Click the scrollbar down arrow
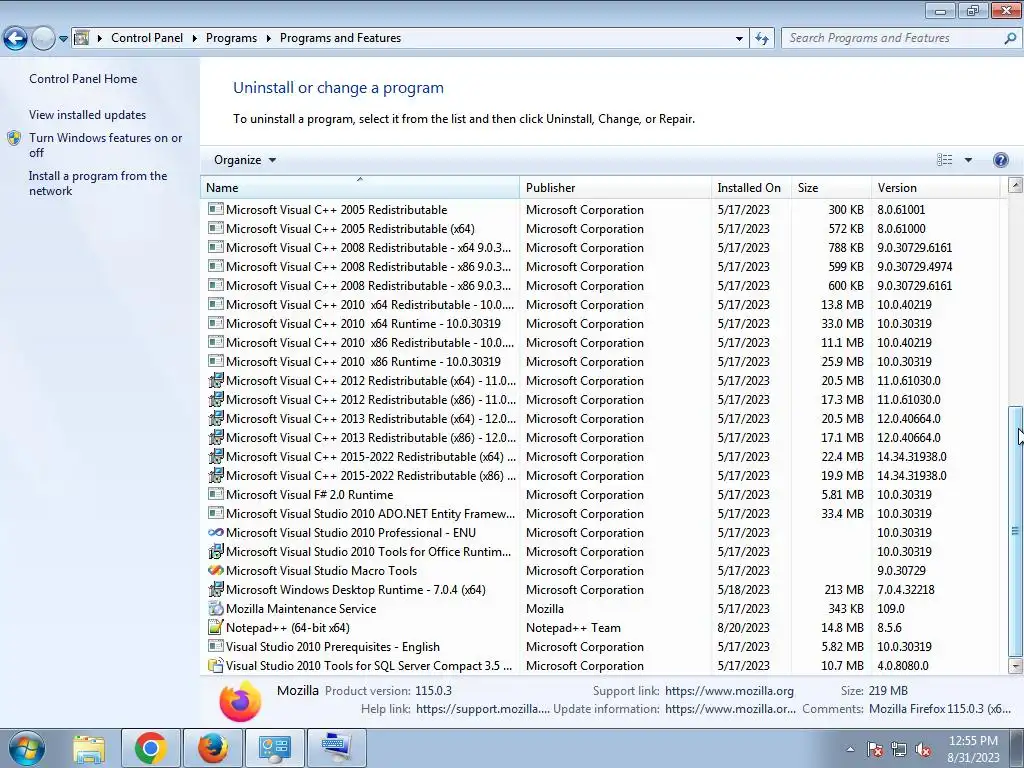 [x=1016, y=666]
